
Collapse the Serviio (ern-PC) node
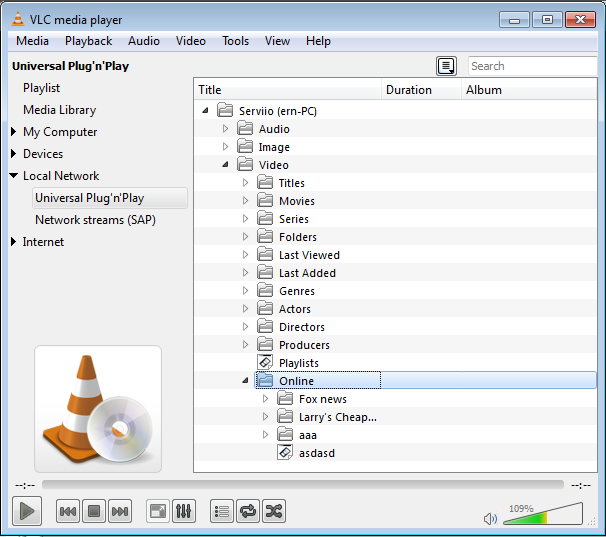206,111
